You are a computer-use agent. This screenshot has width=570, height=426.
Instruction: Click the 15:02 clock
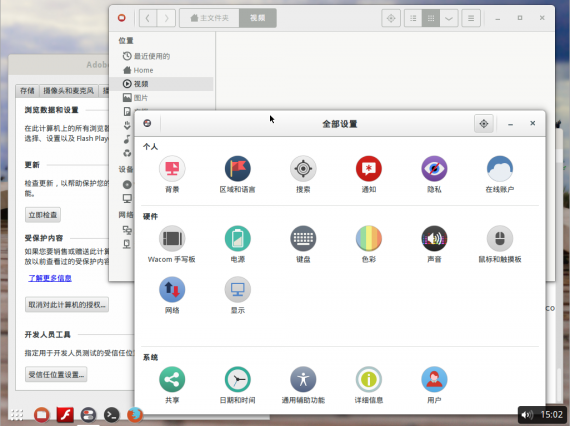pos(551,414)
